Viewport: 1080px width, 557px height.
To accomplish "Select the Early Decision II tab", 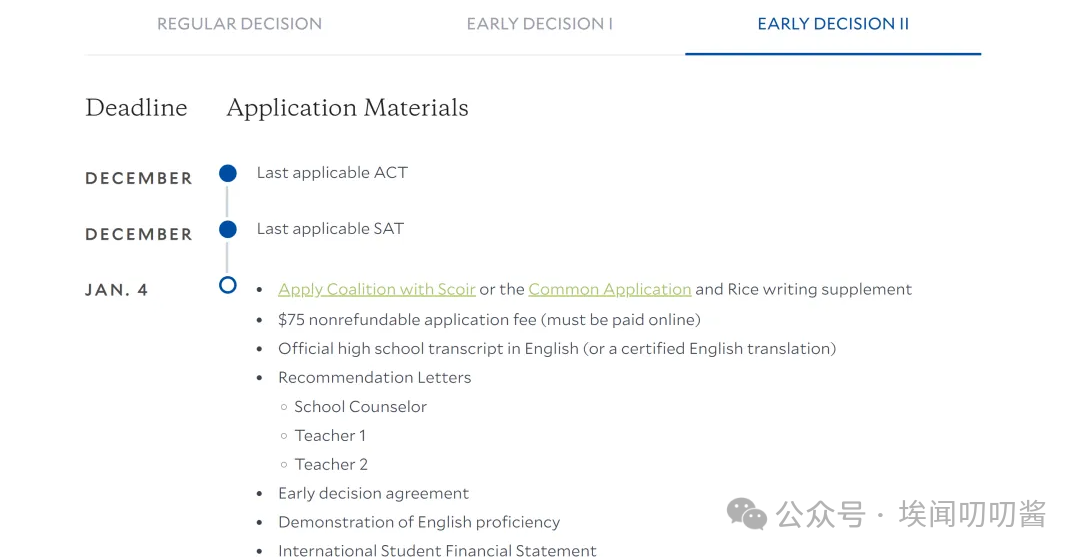I will click(x=833, y=24).
